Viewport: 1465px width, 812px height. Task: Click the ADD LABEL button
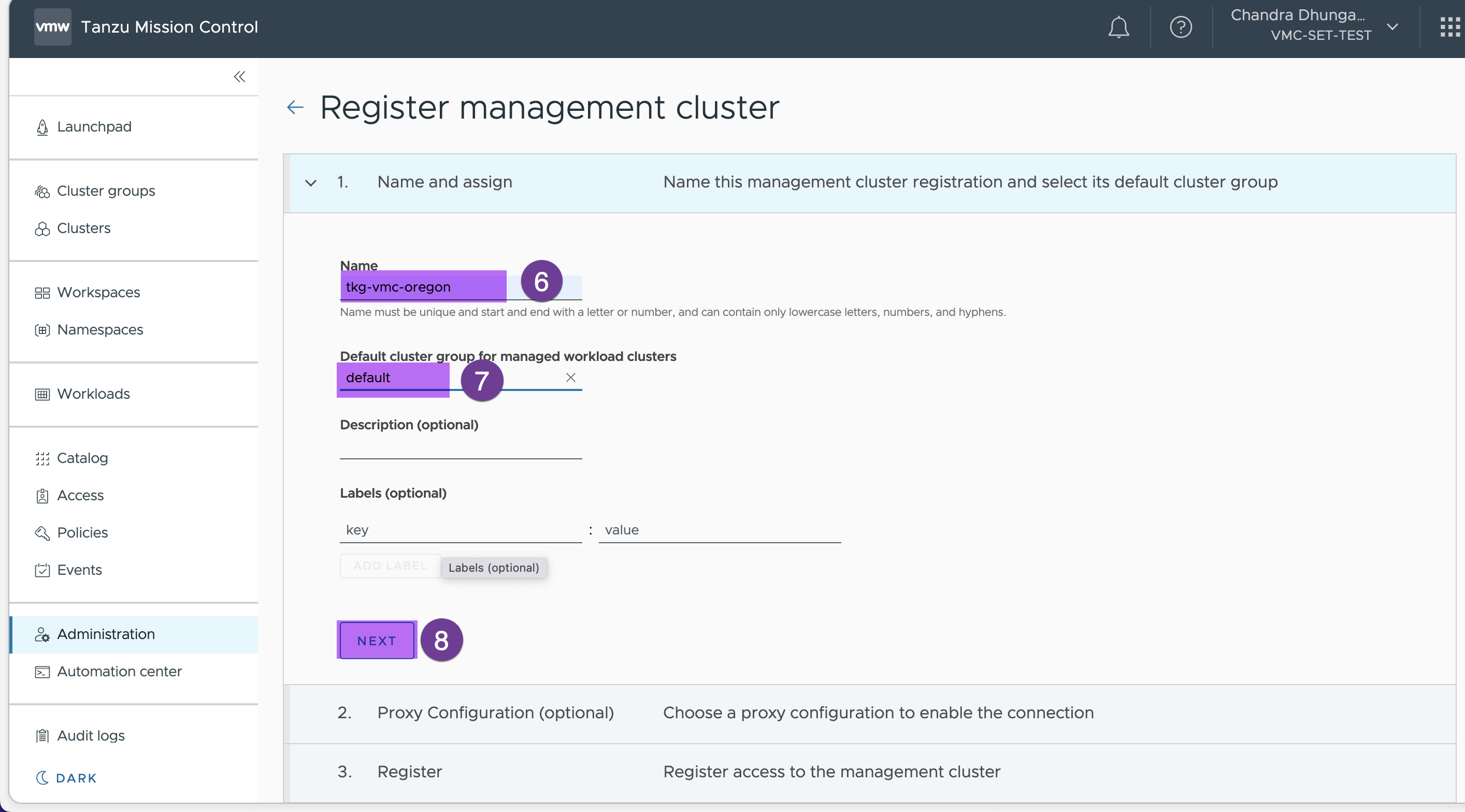pyautogui.click(x=390, y=566)
